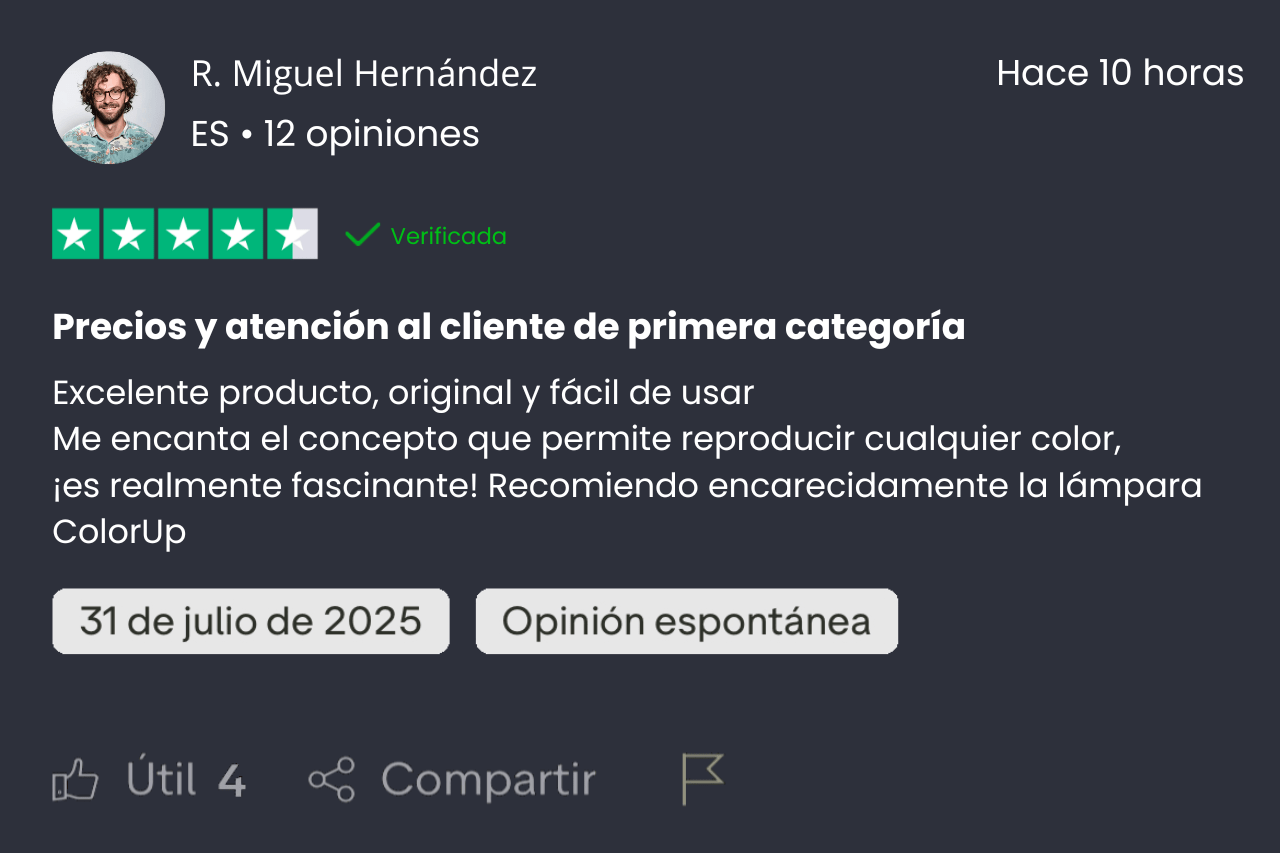Click the second green star
This screenshot has height=853, width=1280.
[129, 234]
